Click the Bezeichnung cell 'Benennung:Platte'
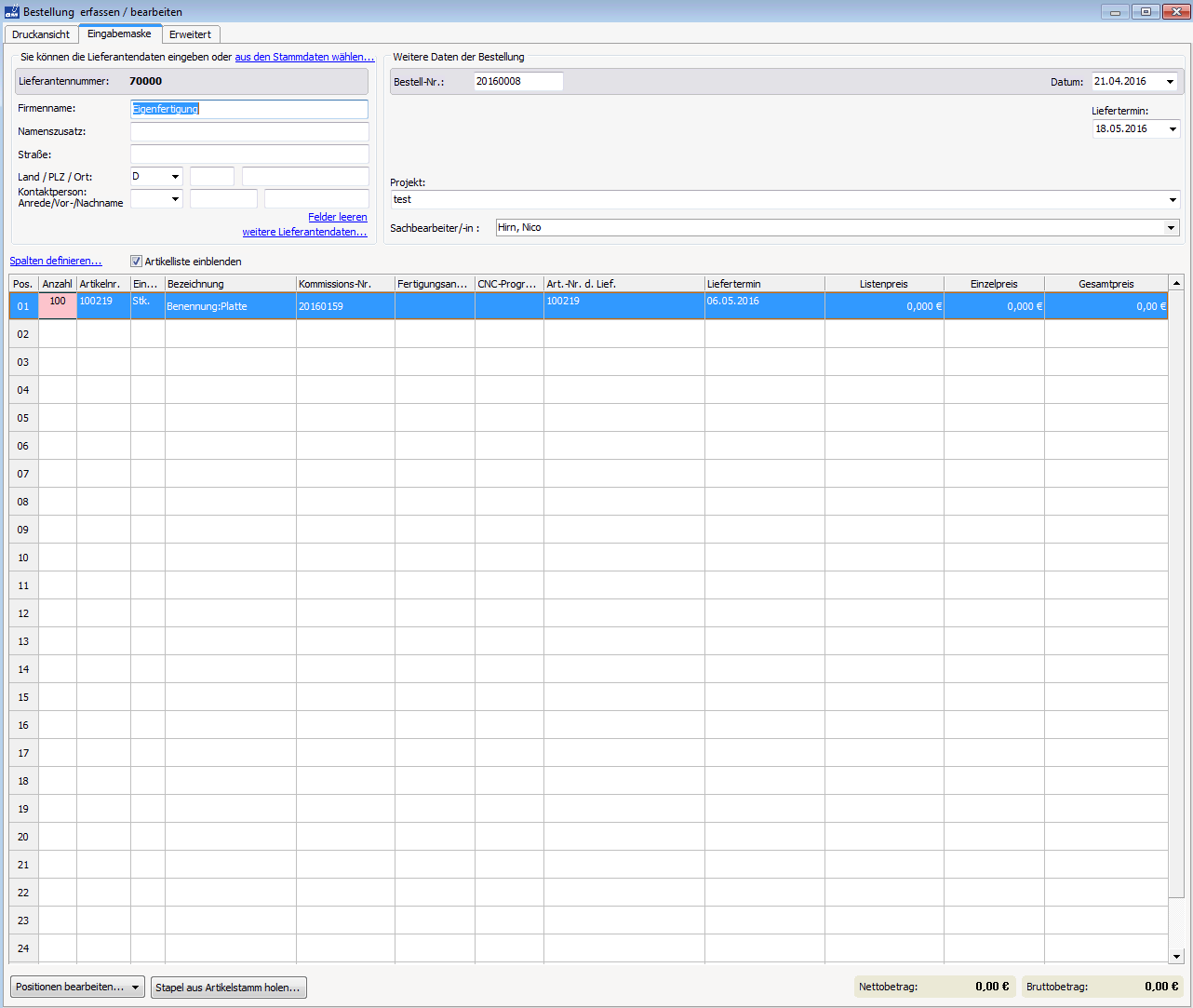This screenshot has height=1008, width=1193. tap(231, 306)
